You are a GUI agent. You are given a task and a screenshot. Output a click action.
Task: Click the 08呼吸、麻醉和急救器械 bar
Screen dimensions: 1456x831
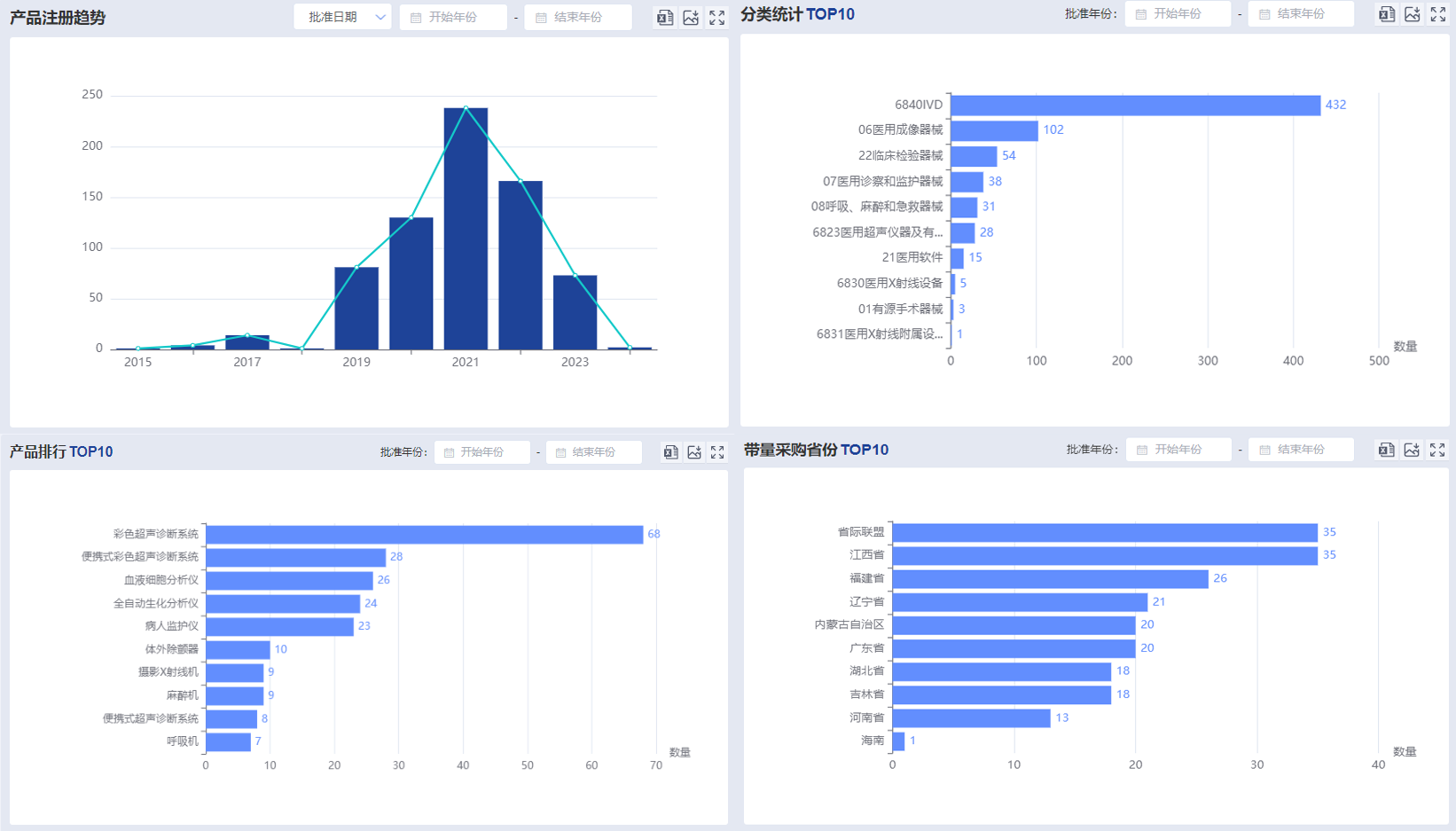(964, 207)
